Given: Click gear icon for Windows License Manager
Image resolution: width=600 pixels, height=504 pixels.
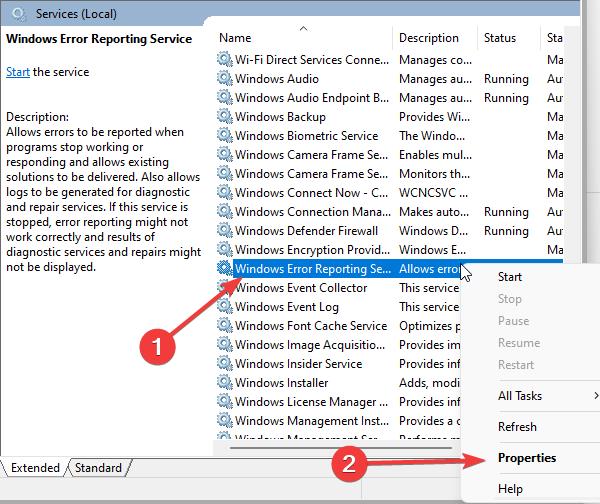Looking at the screenshot, I should [225, 401].
